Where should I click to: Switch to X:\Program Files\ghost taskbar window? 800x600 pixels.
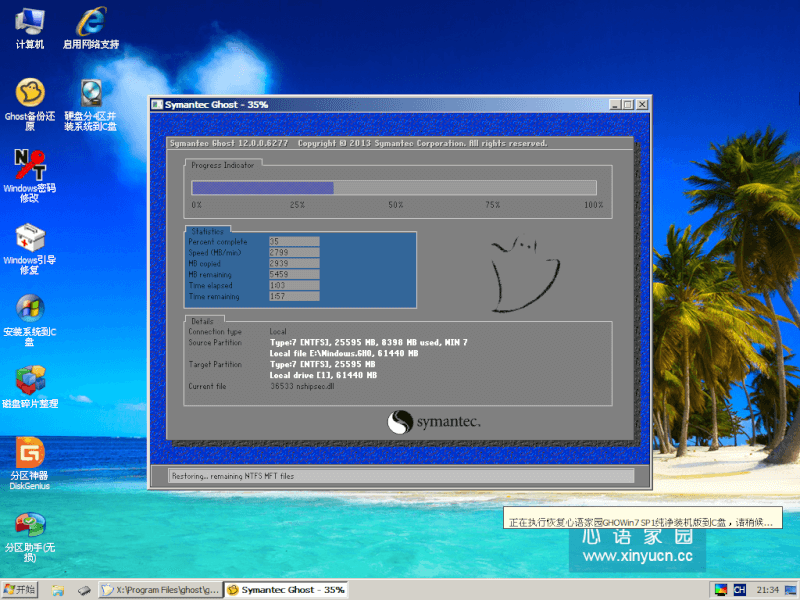161,590
